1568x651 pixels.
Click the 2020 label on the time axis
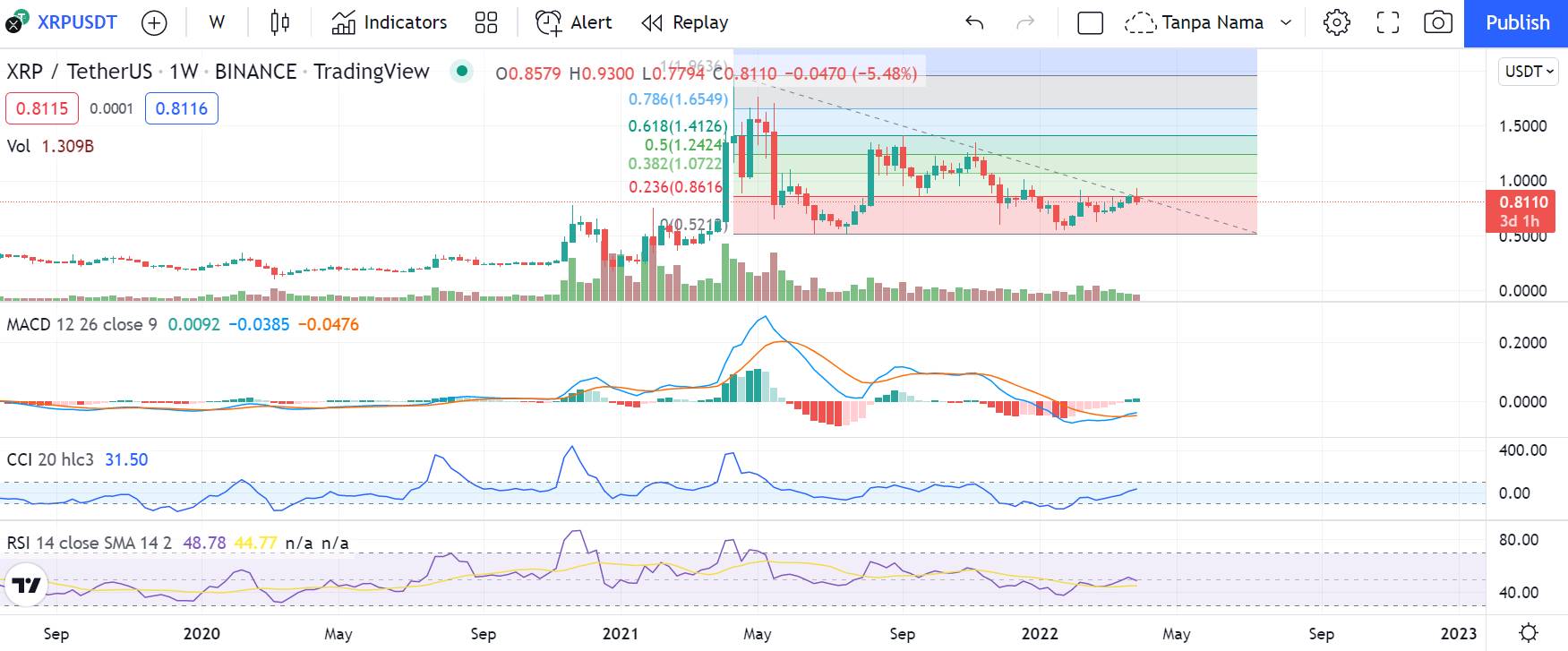[x=201, y=634]
